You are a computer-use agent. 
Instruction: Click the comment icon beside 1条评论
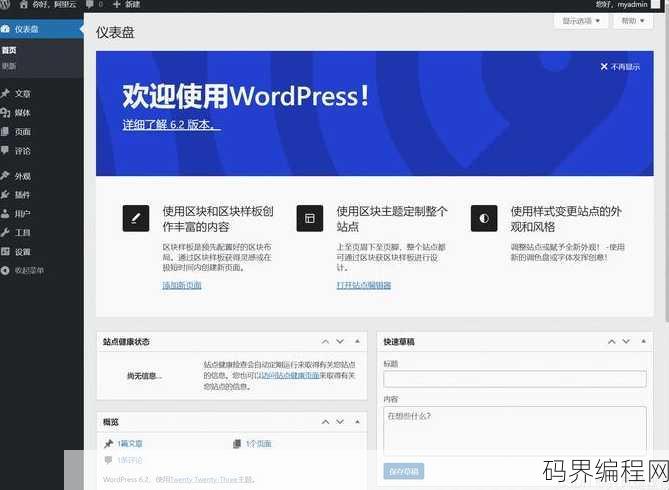(108, 460)
